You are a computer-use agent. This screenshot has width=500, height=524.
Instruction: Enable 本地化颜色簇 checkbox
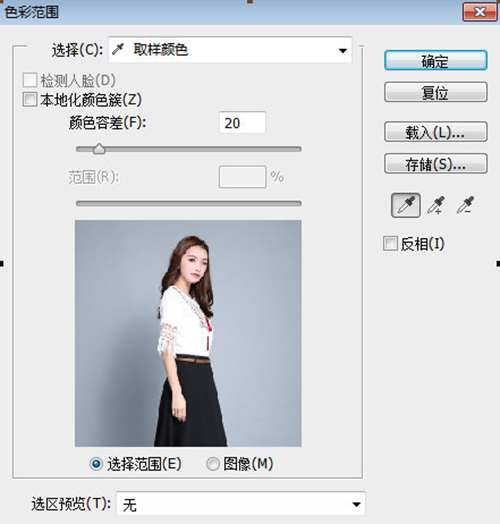point(29,100)
